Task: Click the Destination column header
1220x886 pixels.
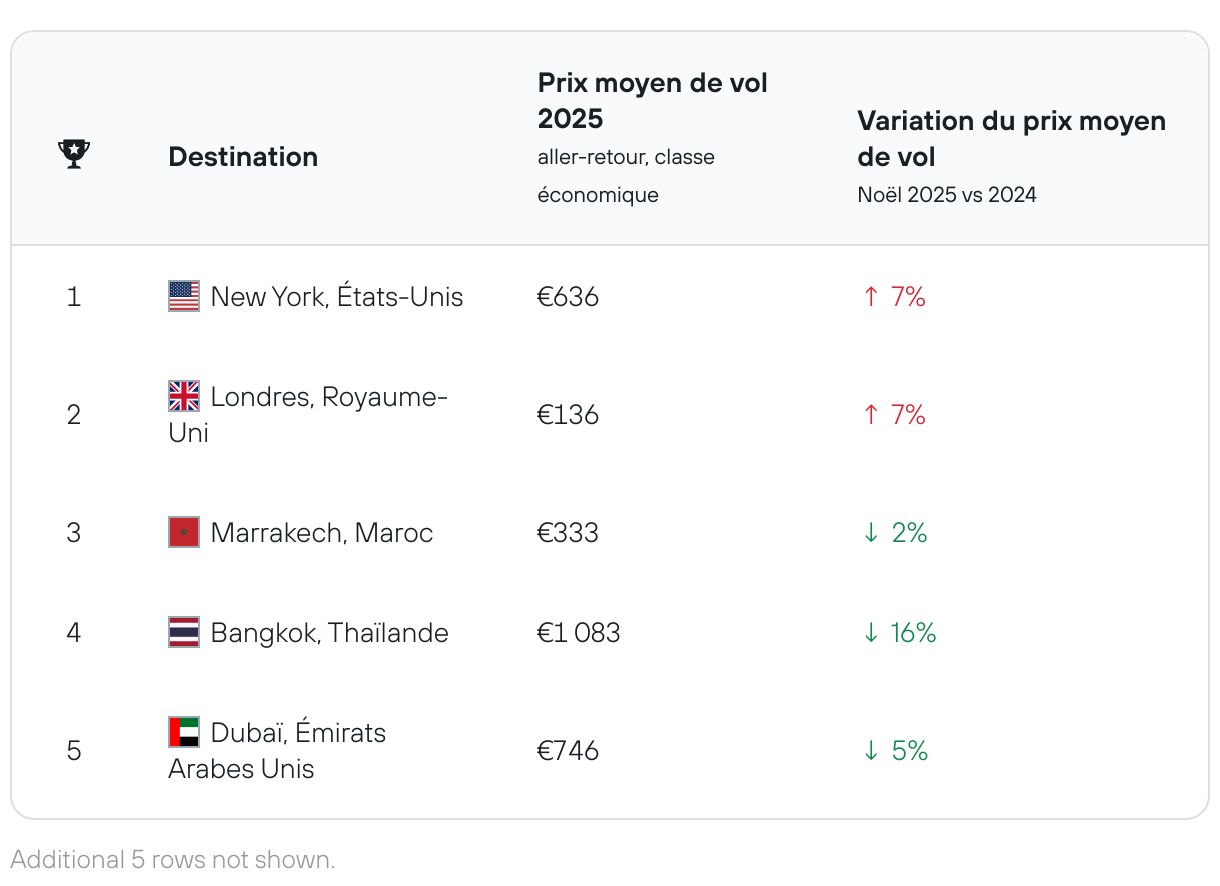Action: point(243,157)
